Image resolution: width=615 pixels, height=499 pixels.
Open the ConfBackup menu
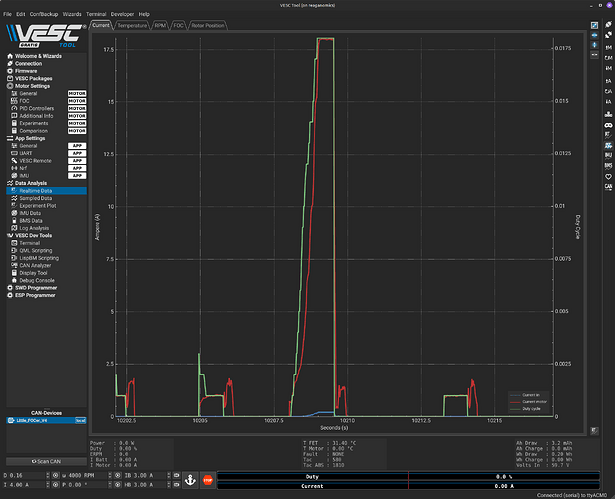coord(44,14)
